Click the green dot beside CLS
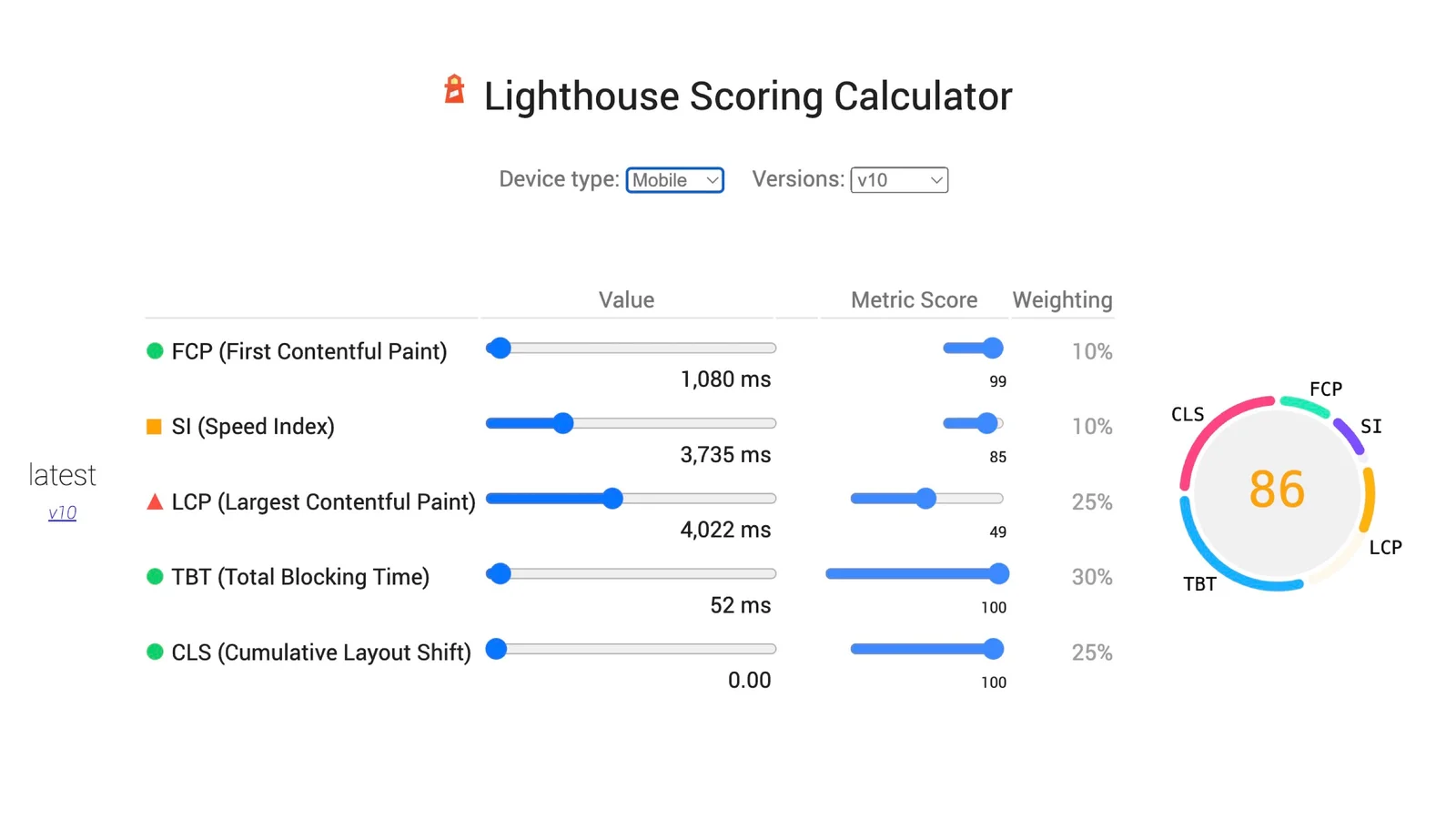Screen dimensions: 1456x819 (154, 650)
